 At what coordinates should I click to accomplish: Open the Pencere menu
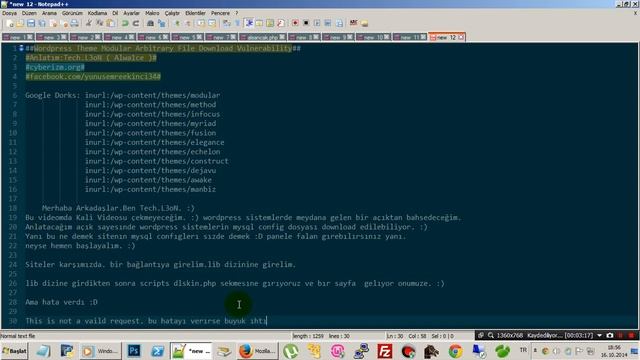[220, 13]
